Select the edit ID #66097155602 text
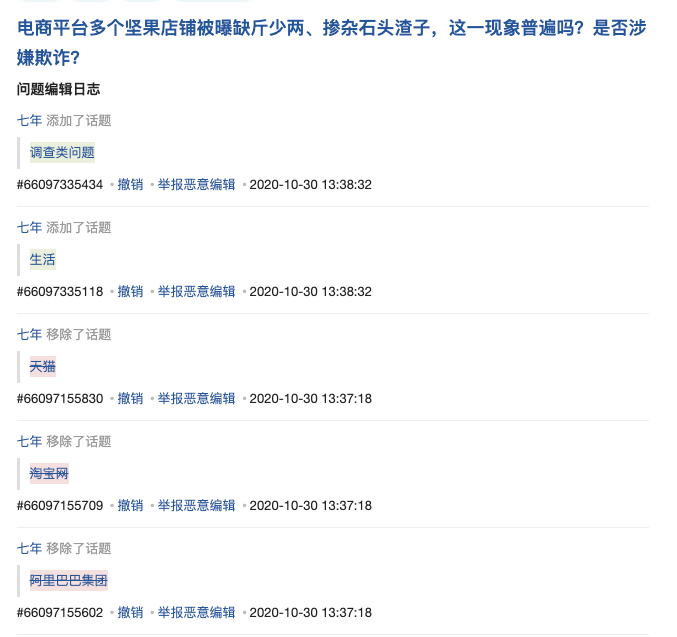Screen dimensions: 677x637 tap(60, 613)
